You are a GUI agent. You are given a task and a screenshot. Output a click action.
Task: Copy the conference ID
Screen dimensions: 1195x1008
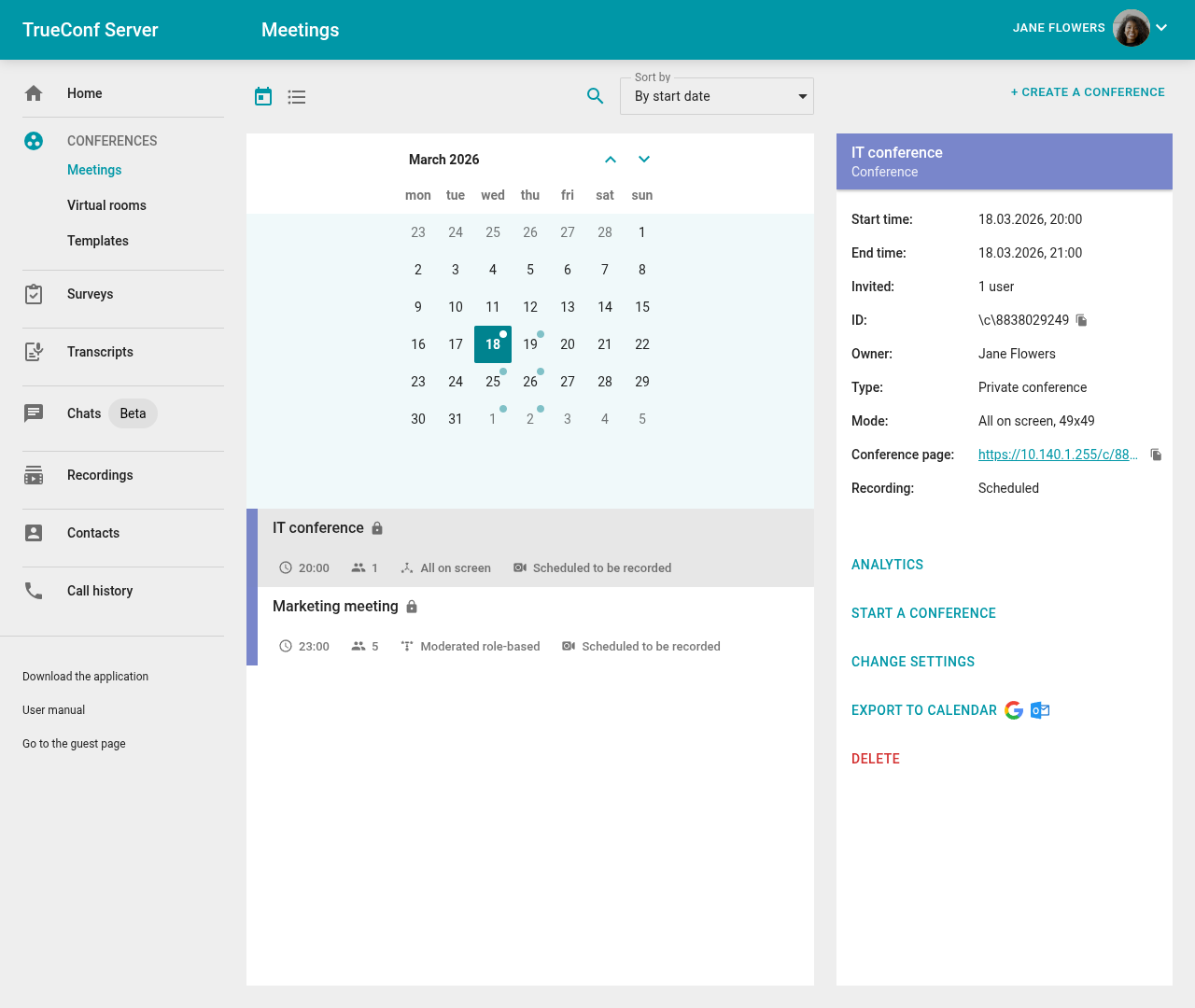click(1082, 320)
